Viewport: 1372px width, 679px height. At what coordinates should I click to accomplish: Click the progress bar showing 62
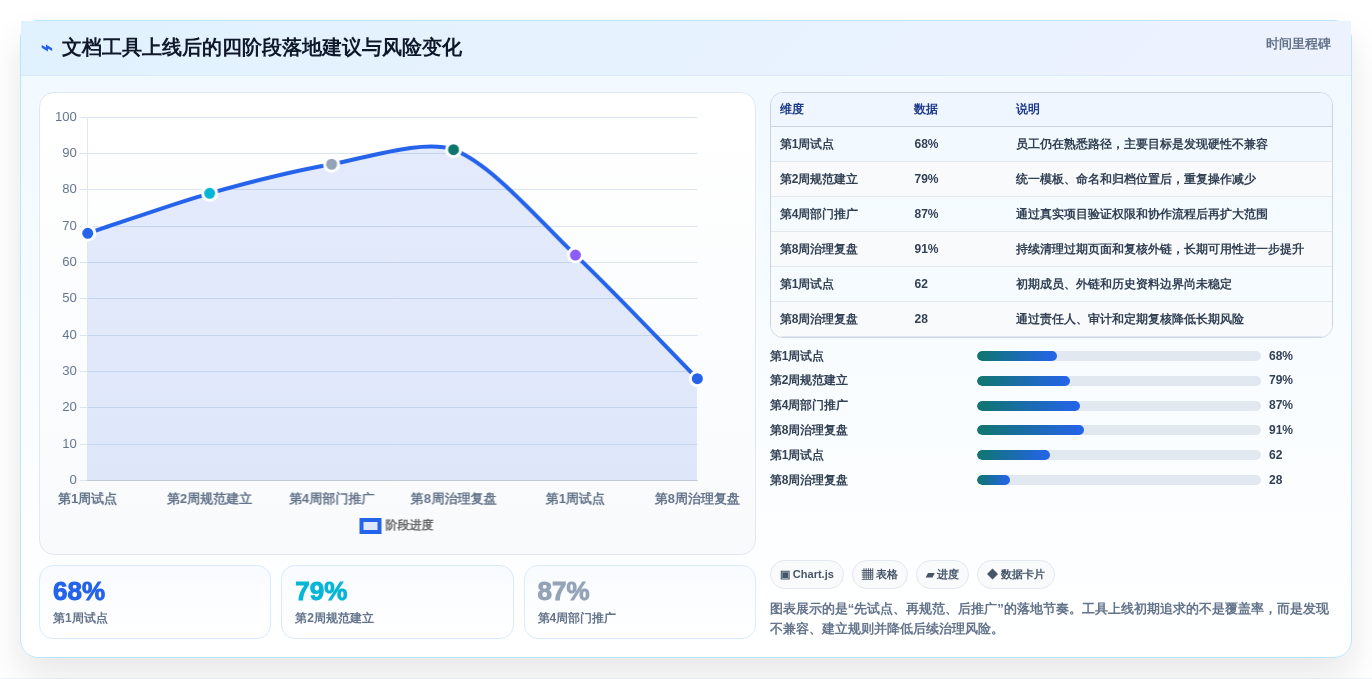click(1119, 455)
